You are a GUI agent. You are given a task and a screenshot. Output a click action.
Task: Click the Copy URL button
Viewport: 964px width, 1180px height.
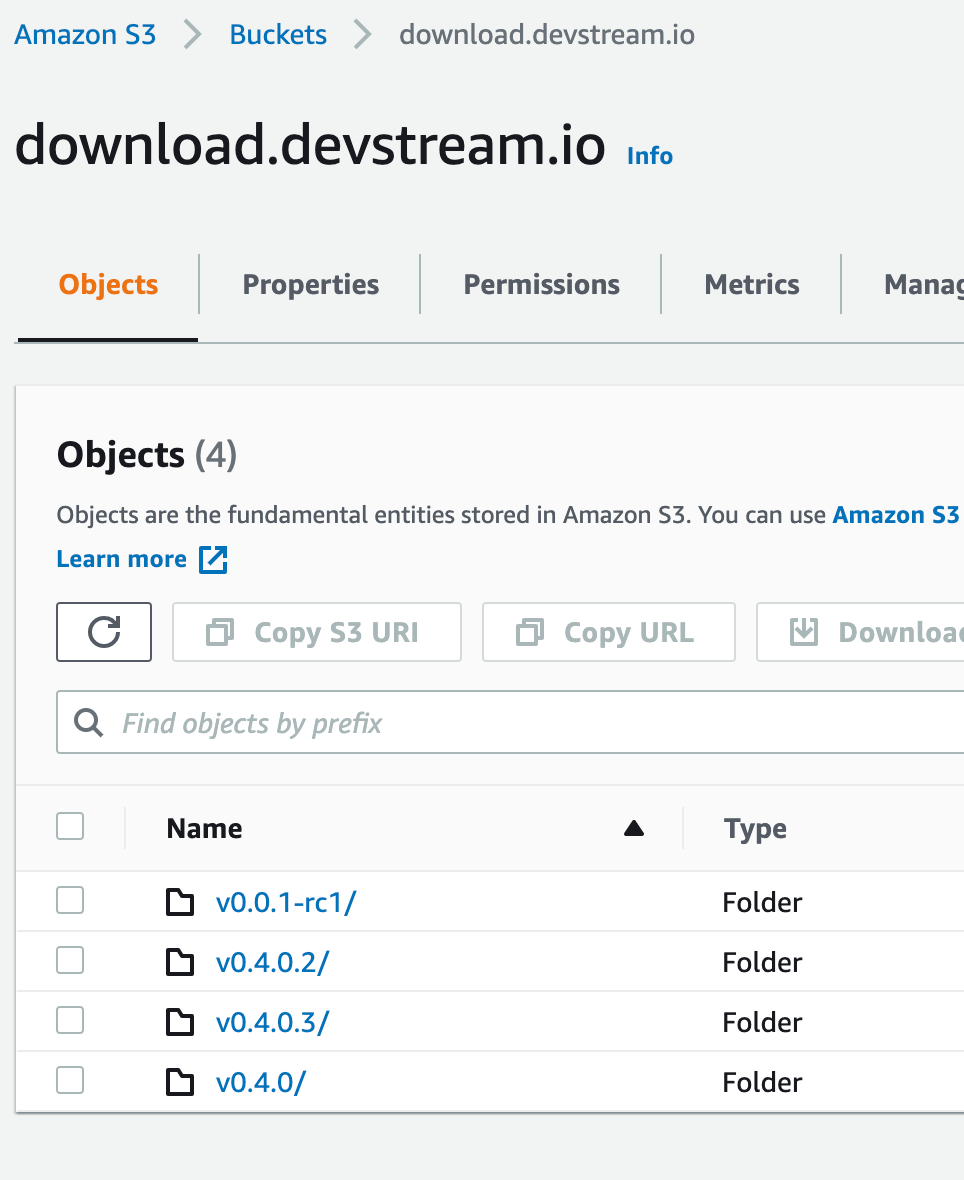[609, 632]
